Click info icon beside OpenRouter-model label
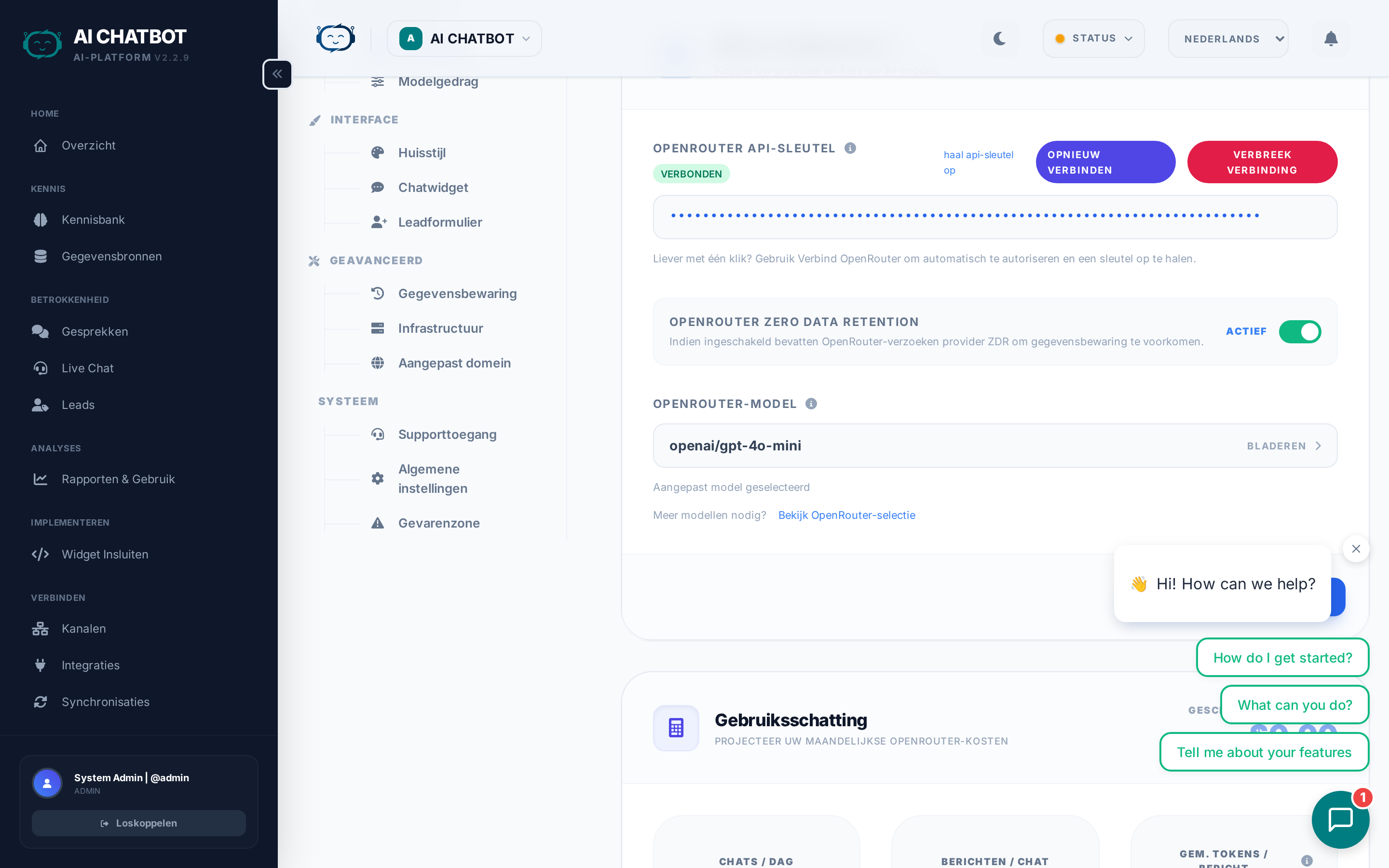1389x868 pixels. [x=811, y=404]
